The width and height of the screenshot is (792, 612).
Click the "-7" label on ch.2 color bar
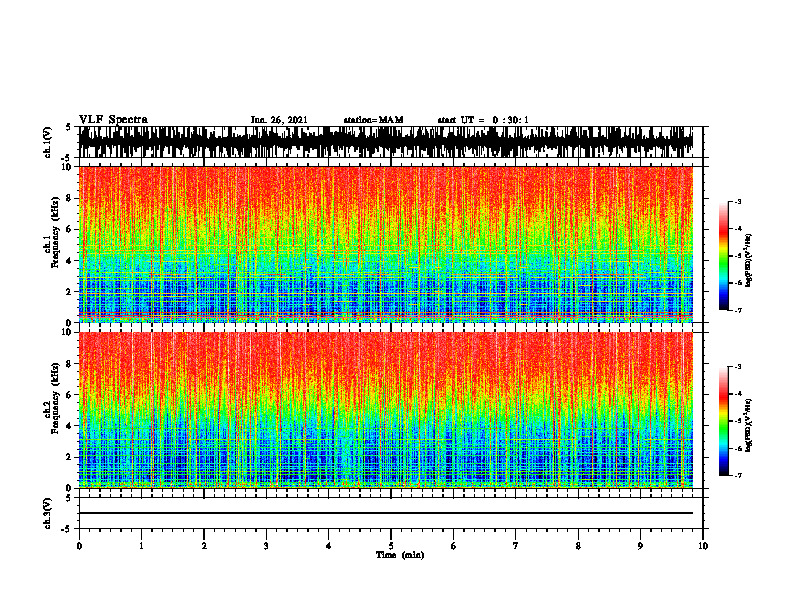click(x=737, y=475)
